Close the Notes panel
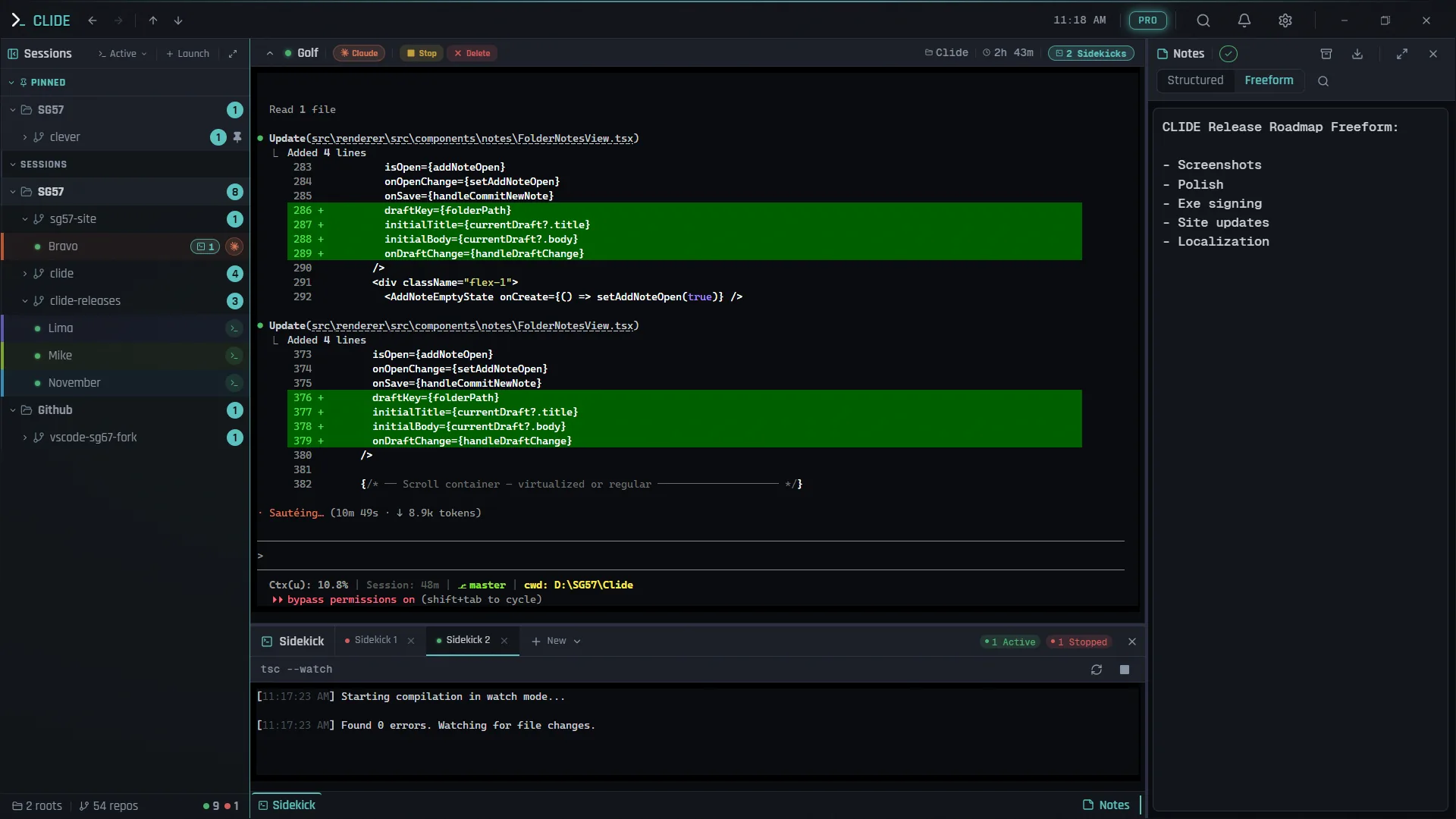1456x819 pixels. point(1433,54)
